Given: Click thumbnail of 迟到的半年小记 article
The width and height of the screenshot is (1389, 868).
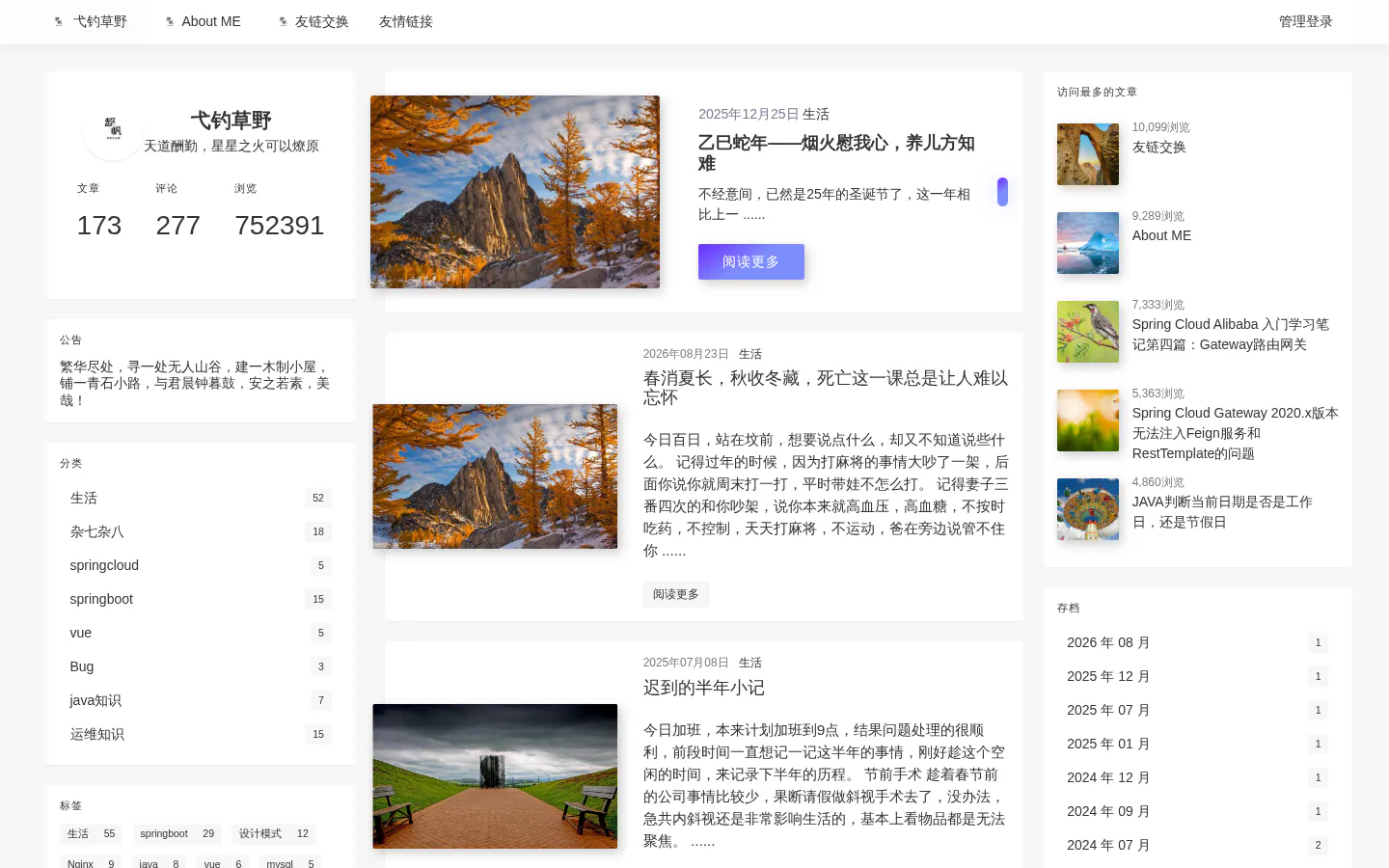Looking at the screenshot, I should point(495,776).
